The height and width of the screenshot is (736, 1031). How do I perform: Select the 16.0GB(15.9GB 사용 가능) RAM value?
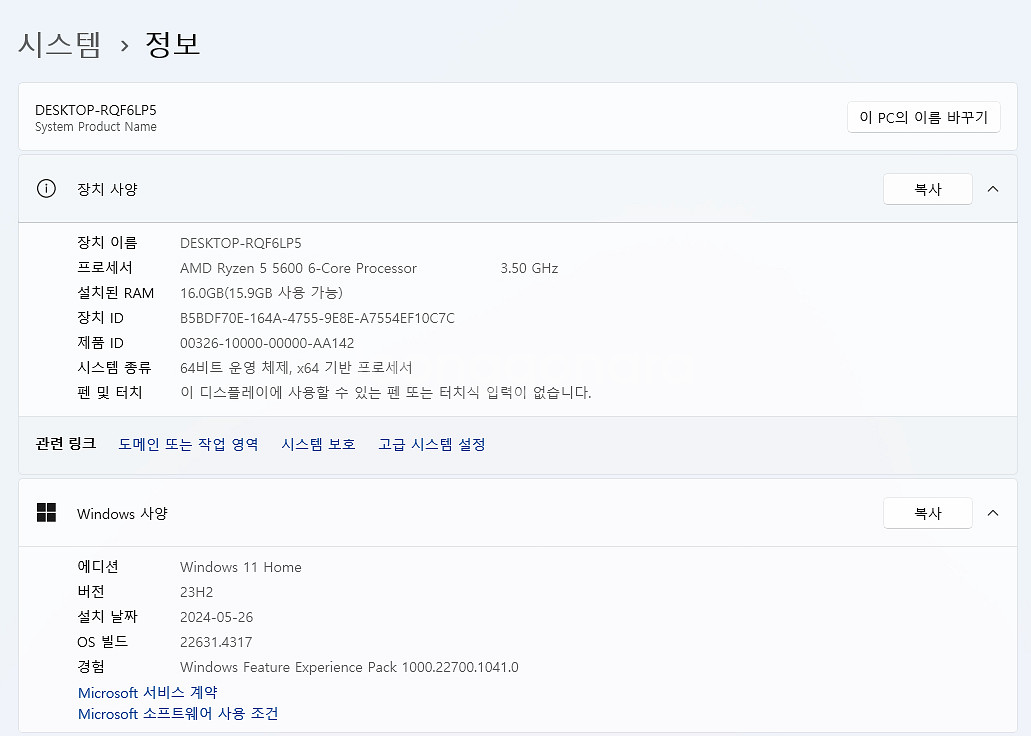(x=262, y=293)
